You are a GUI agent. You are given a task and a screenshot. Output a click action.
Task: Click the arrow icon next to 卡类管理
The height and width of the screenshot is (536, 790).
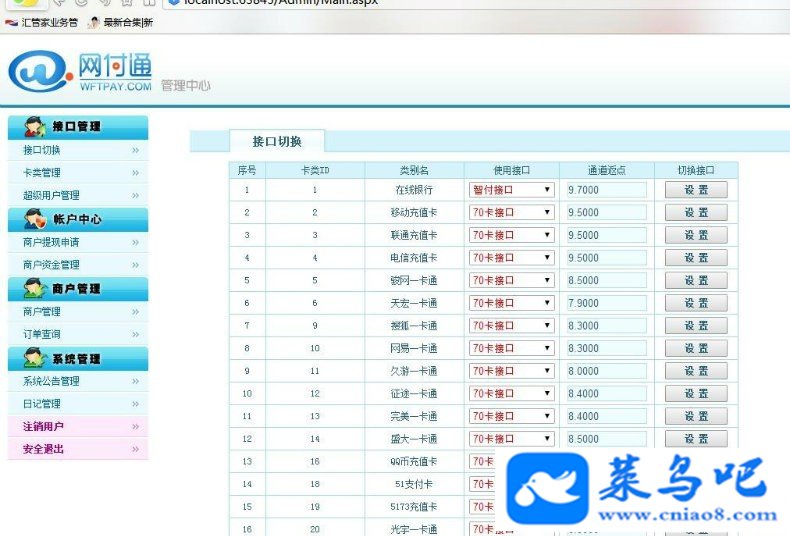135,173
